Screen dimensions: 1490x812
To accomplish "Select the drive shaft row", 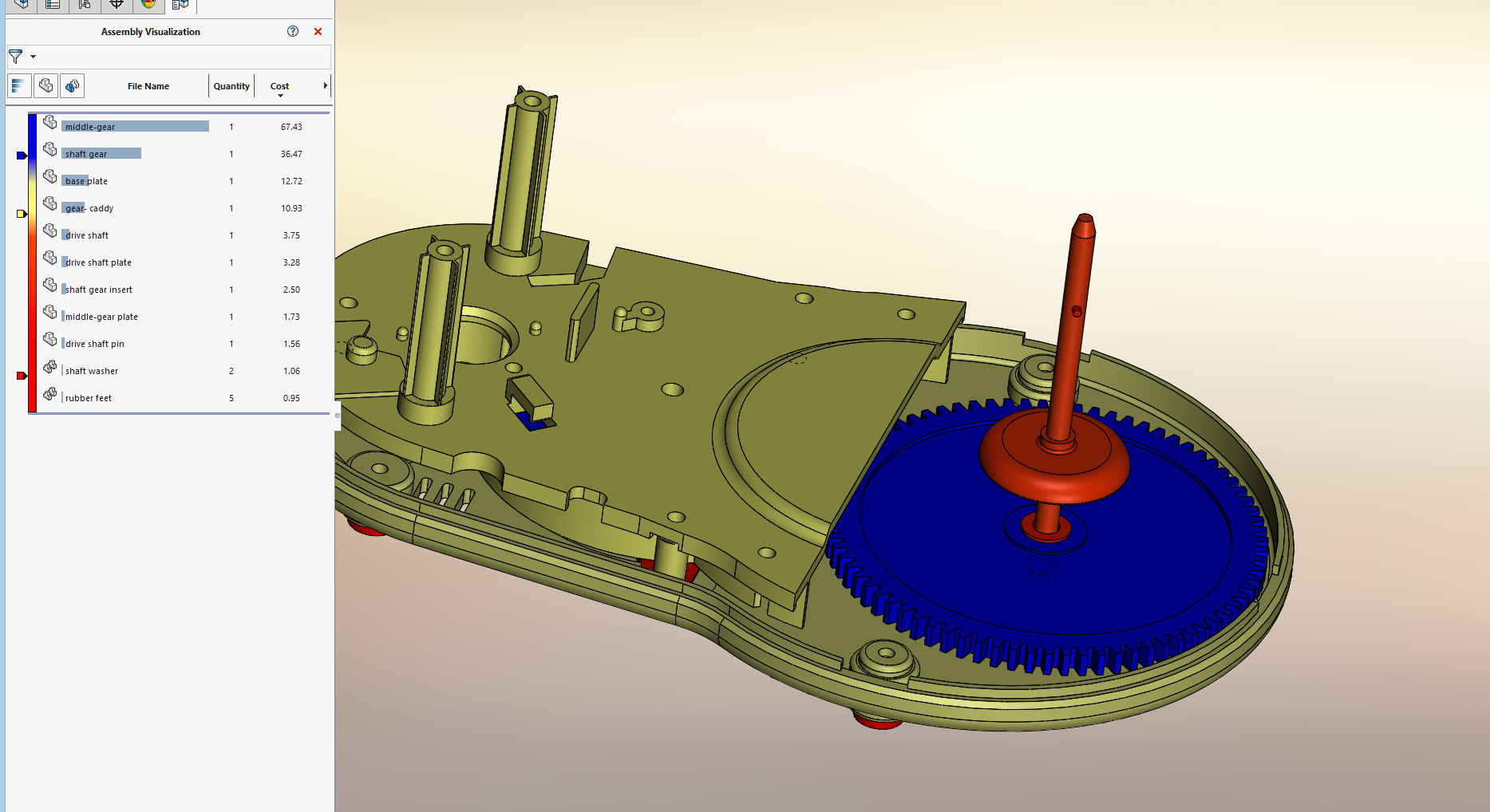I will click(x=184, y=235).
